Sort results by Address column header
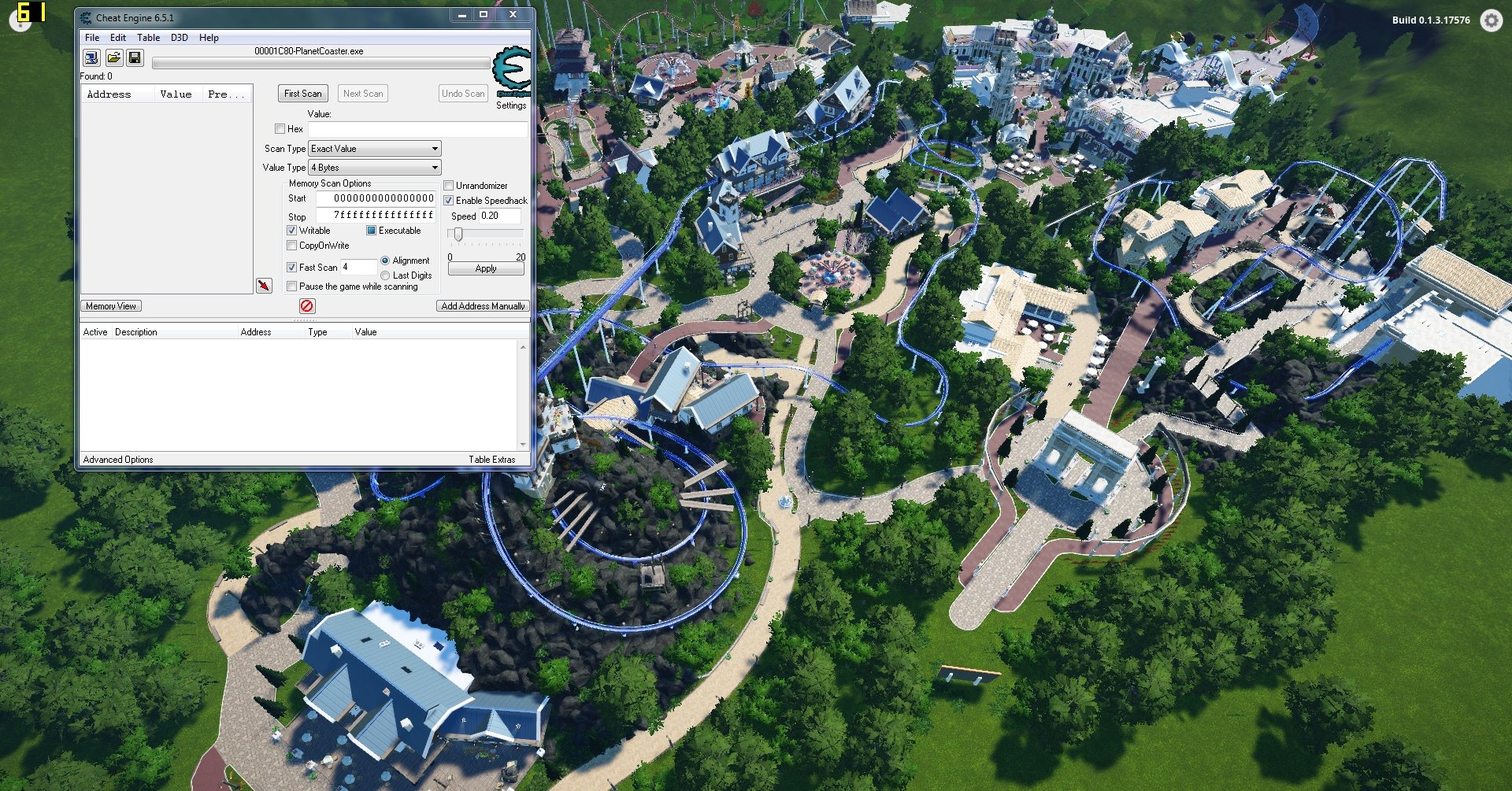This screenshot has width=1512, height=791. pos(117,94)
